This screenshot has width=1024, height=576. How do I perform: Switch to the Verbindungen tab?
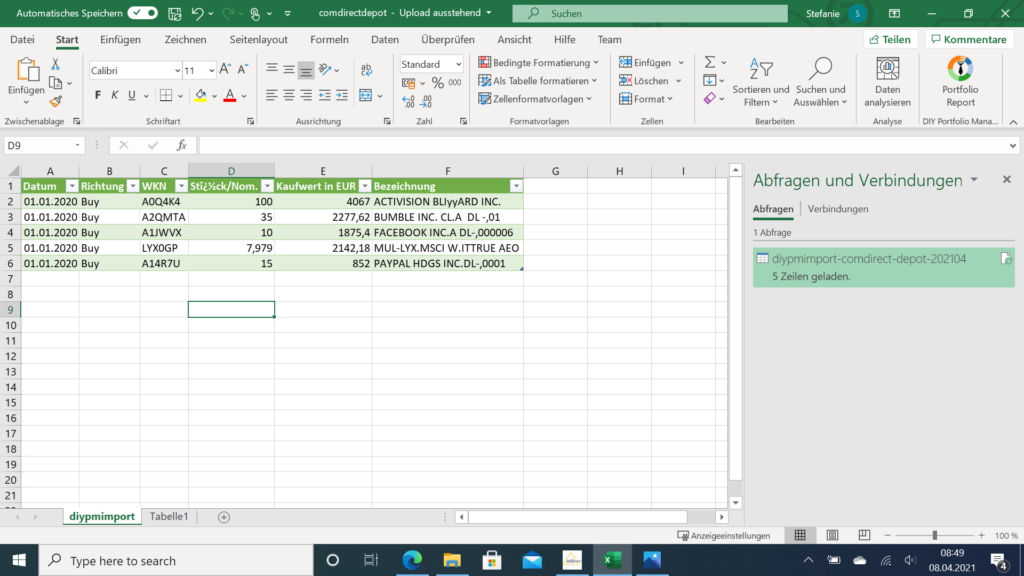[838, 209]
